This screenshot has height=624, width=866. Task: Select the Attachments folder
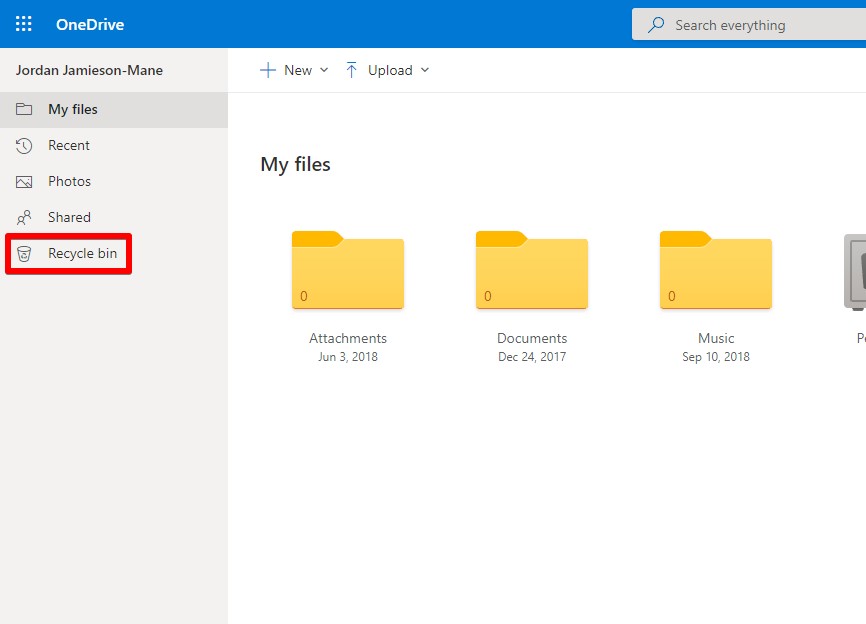[x=347, y=272]
